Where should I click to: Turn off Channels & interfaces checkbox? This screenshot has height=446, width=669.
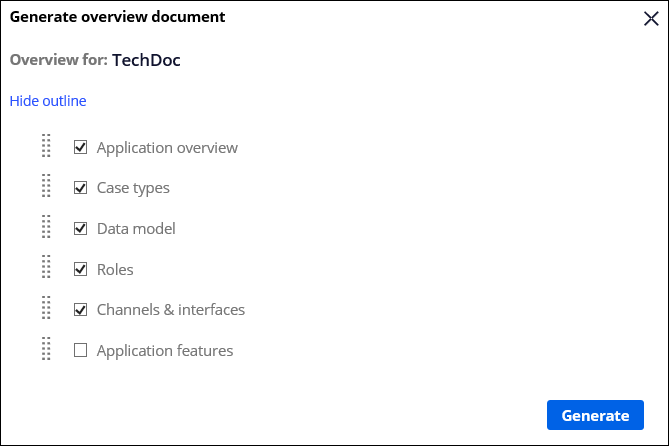pyautogui.click(x=81, y=309)
